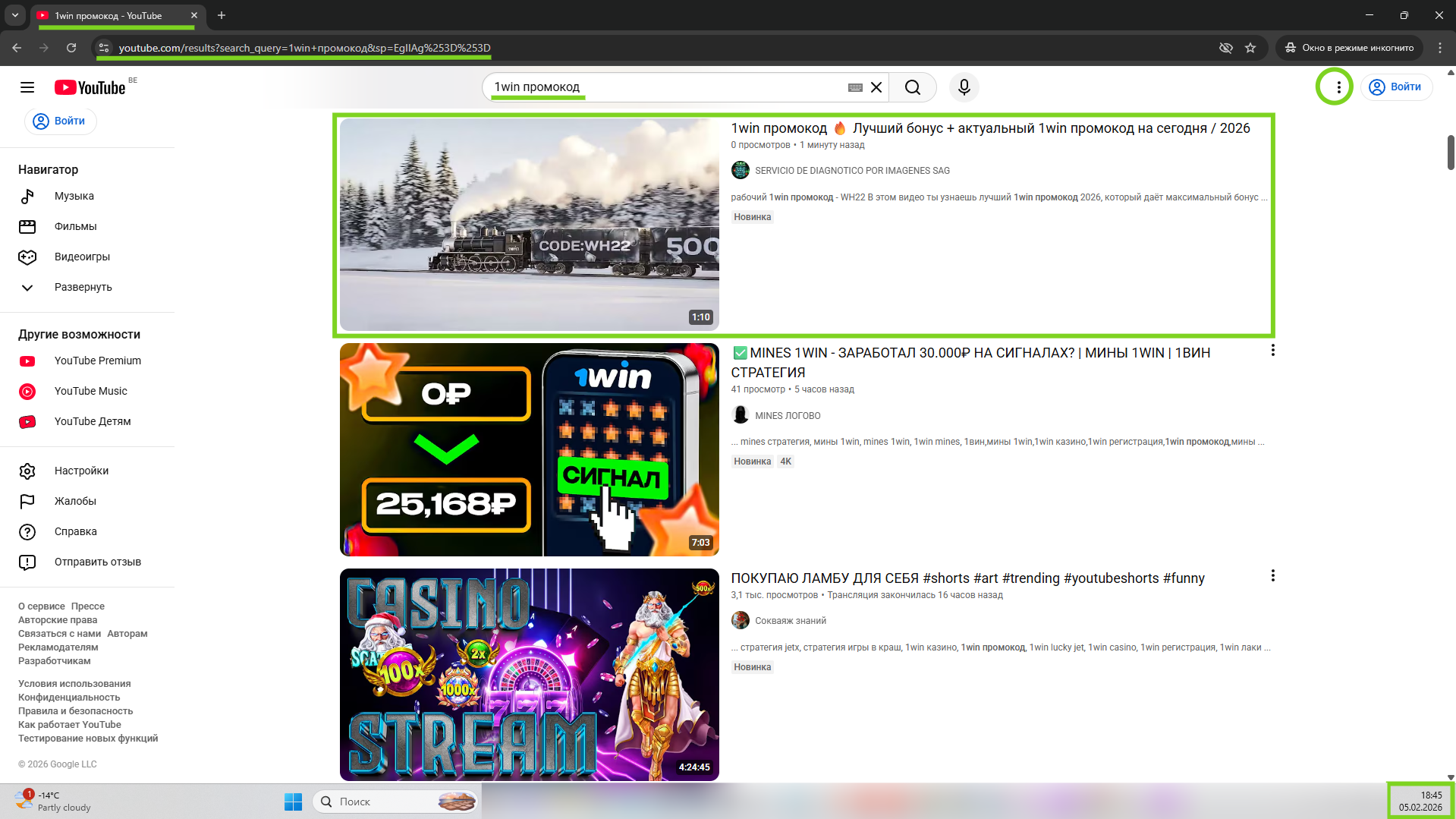Image resolution: width=1456 pixels, height=819 pixels.
Task: Play the snowy train CODE:WH22 thumbnail
Action: pos(530,225)
